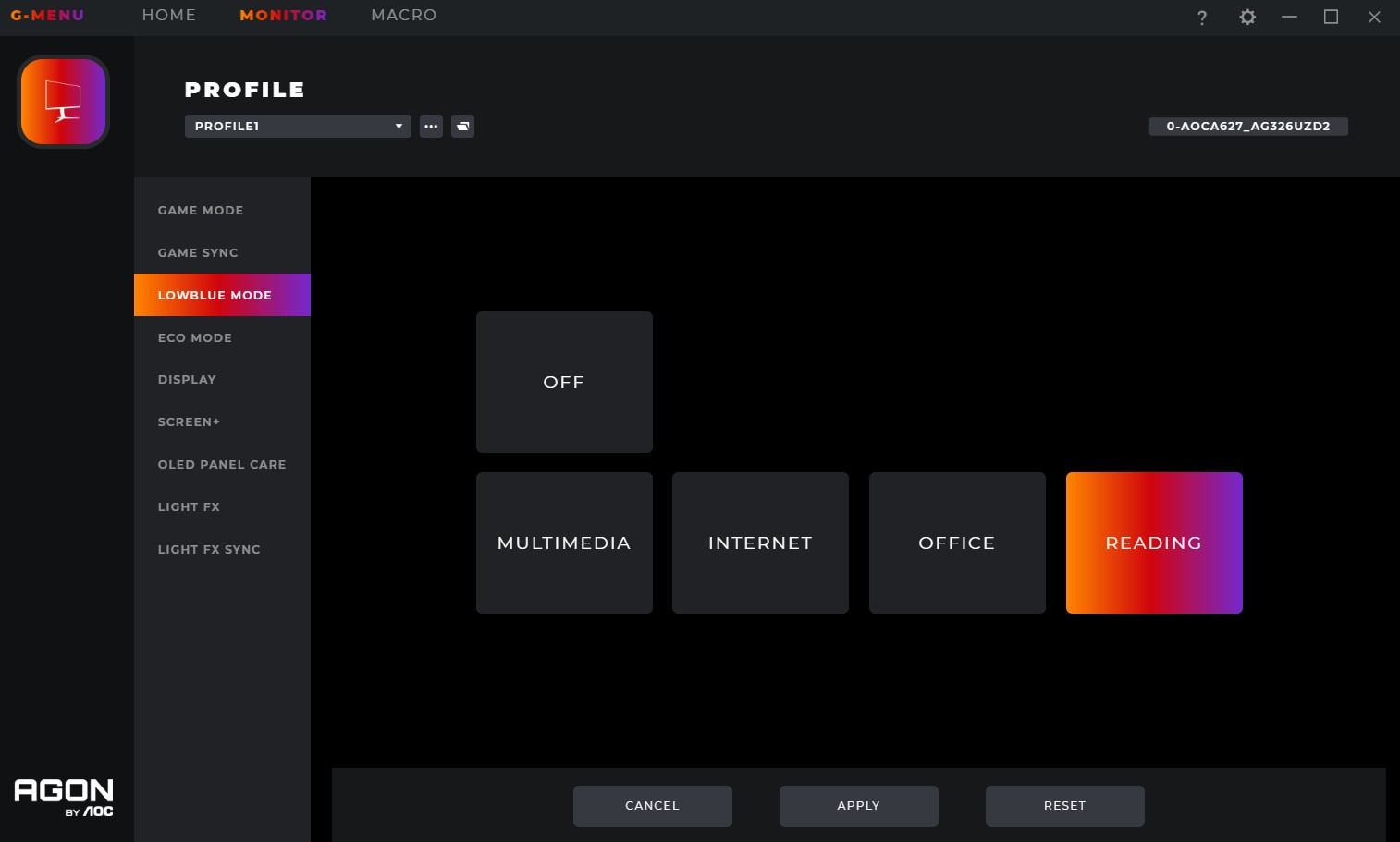Click the AGON by AOC logo
This screenshot has width=1400, height=842.
click(x=64, y=798)
